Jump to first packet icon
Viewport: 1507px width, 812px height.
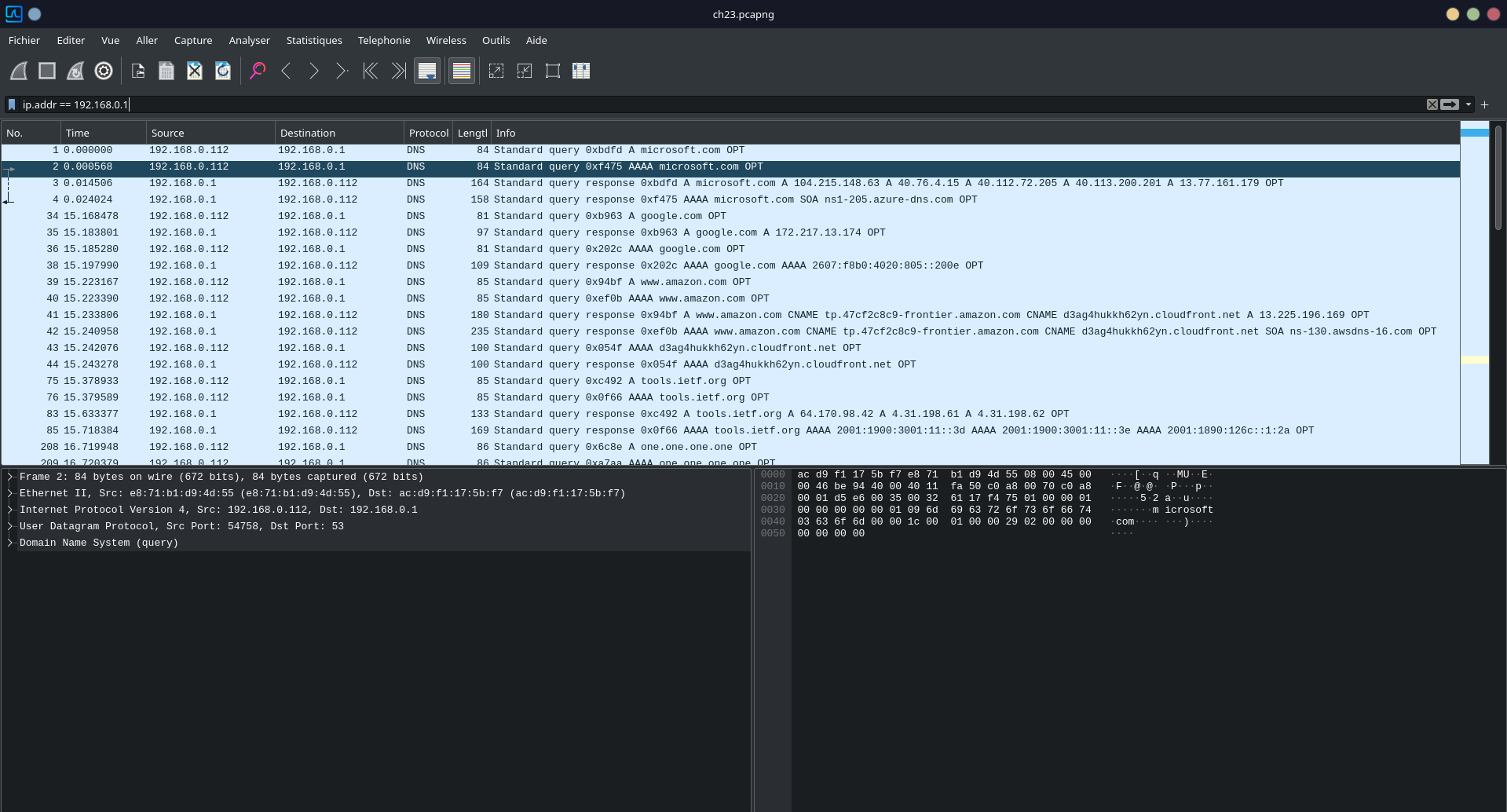pyautogui.click(x=371, y=71)
